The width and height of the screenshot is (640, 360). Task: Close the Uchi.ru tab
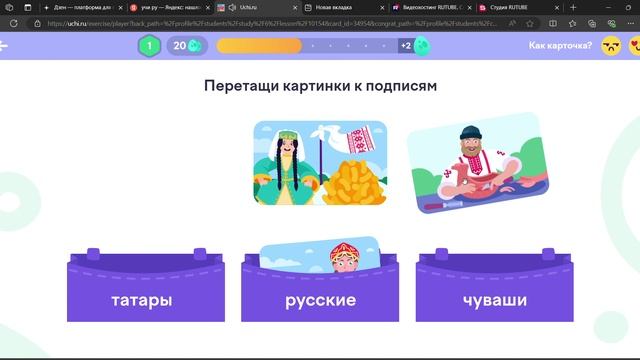295,7
